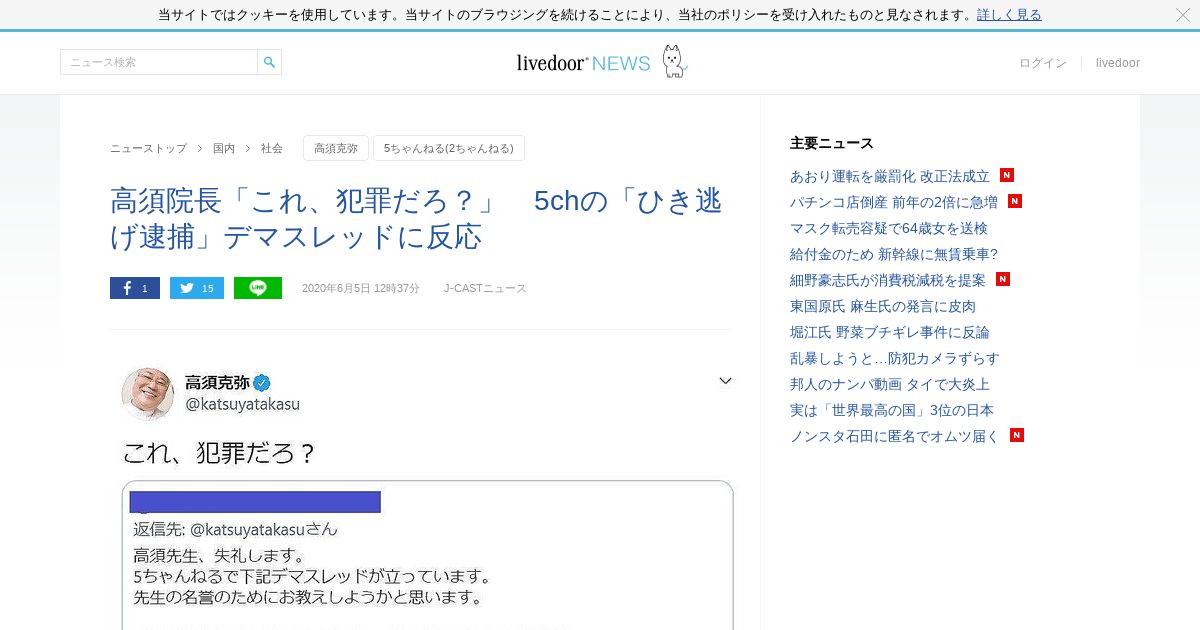1200x630 pixels.
Task: Click the これ、犯罪だろ？ tweet text
Action: pos(220,453)
